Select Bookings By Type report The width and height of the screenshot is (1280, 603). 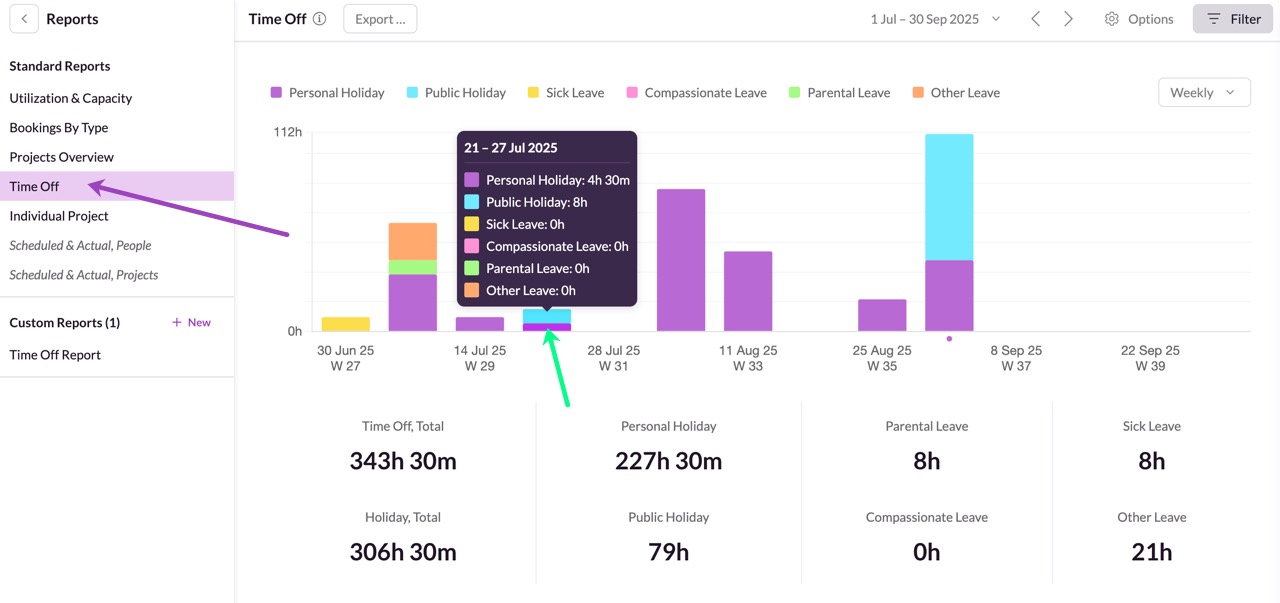[x=59, y=128]
